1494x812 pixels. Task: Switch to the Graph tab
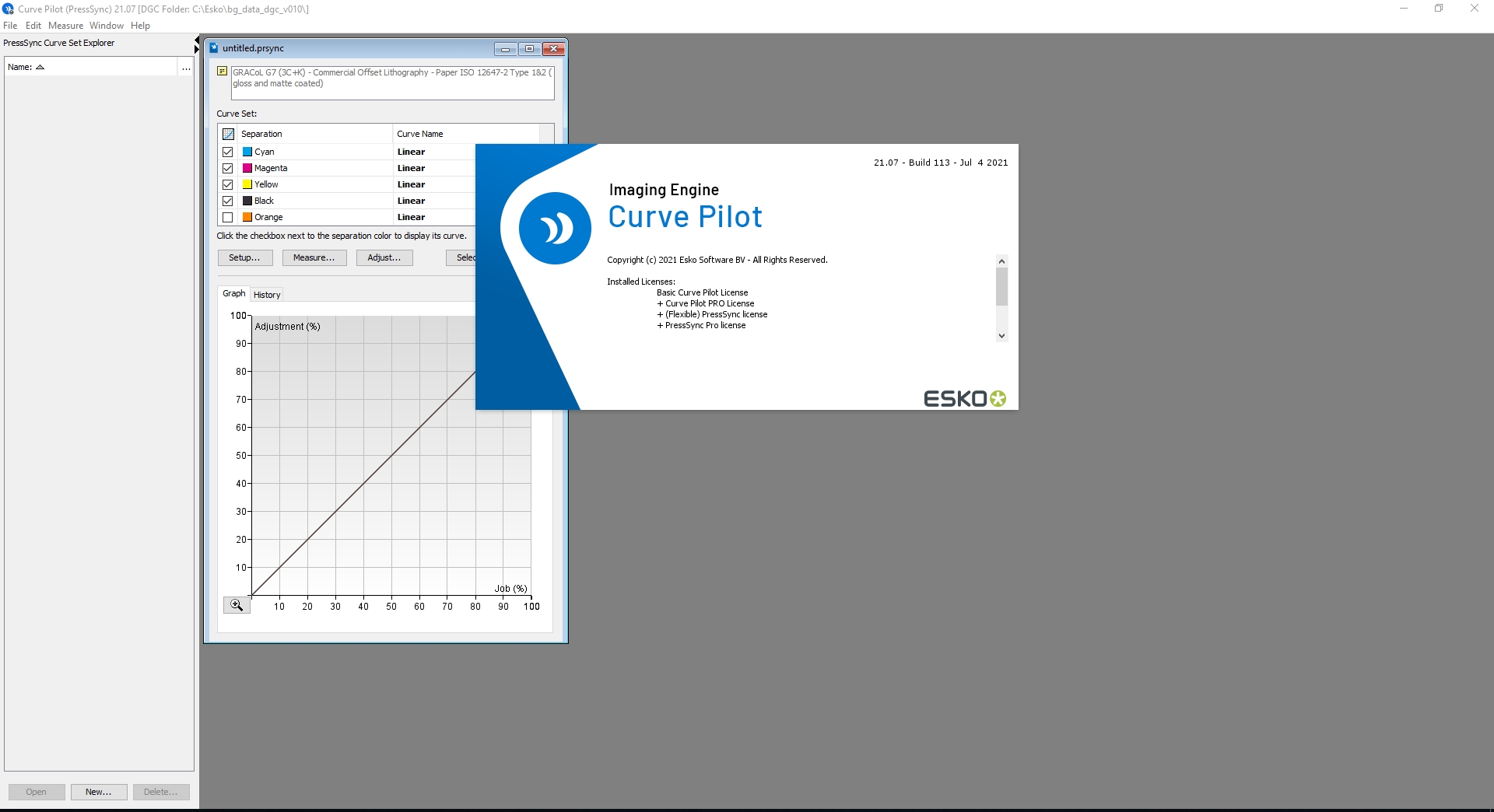coord(233,293)
